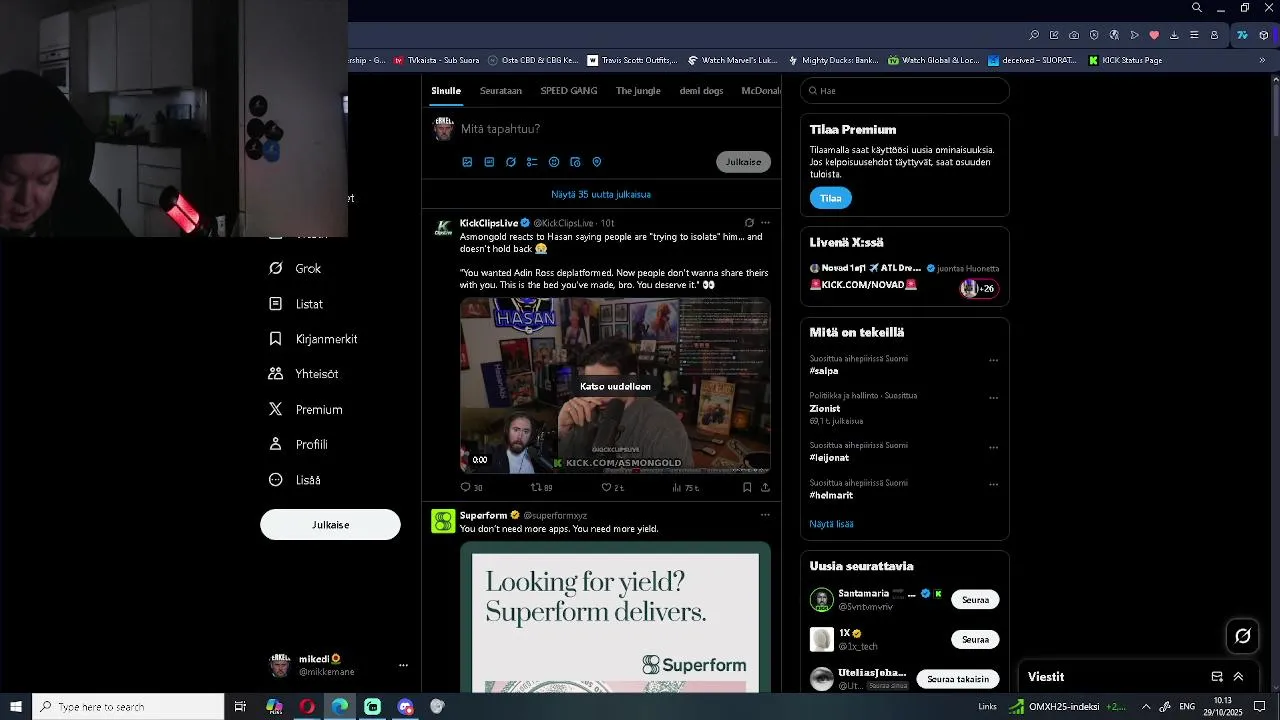Share the KickClipsLive post

click(765, 487)
